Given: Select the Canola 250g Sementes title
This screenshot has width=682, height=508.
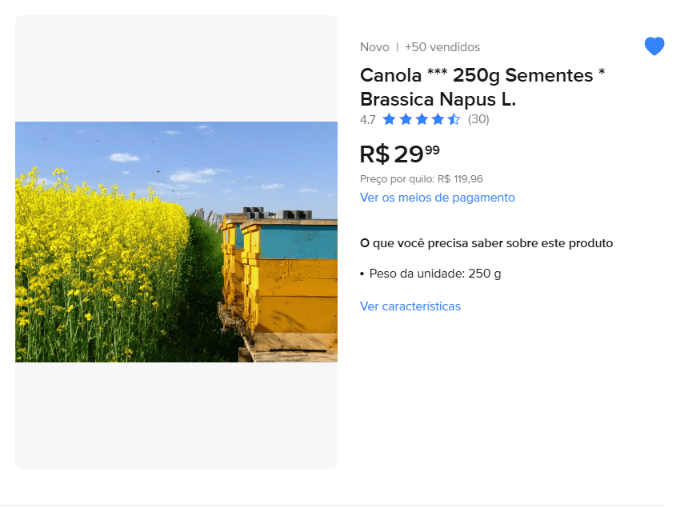Looking at the screenshot, I should [482, 87].
